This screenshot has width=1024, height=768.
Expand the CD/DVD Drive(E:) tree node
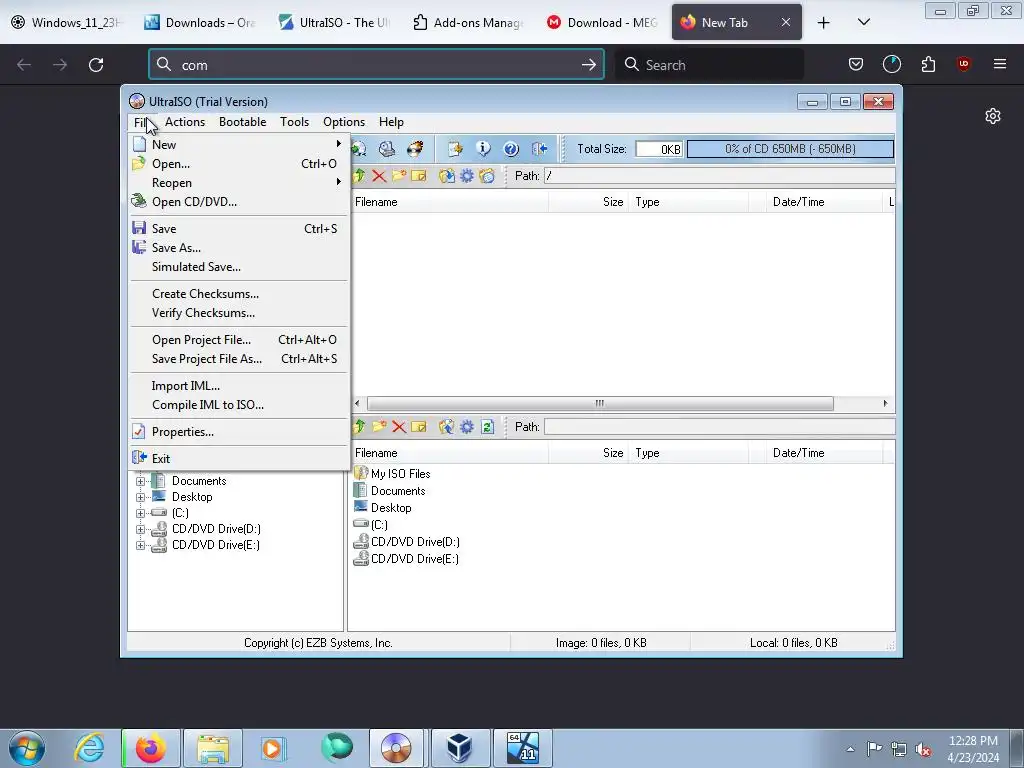140,545
